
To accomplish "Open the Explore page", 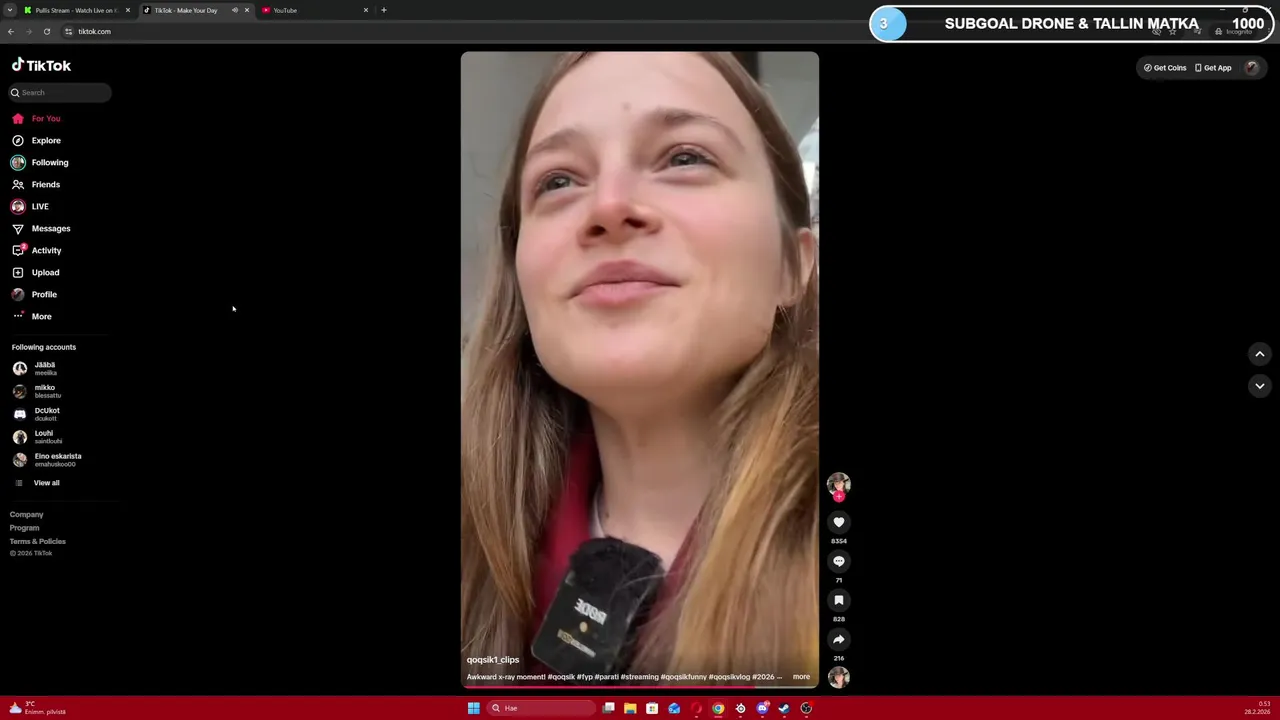I will pos(36,140).
